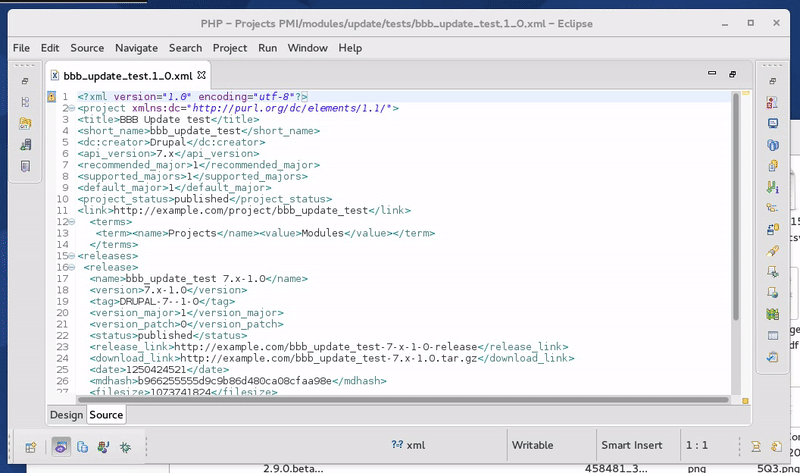800x473 pixels.
Task: Collapse the release element fold at line 16
Action: (x=72, y=267)
